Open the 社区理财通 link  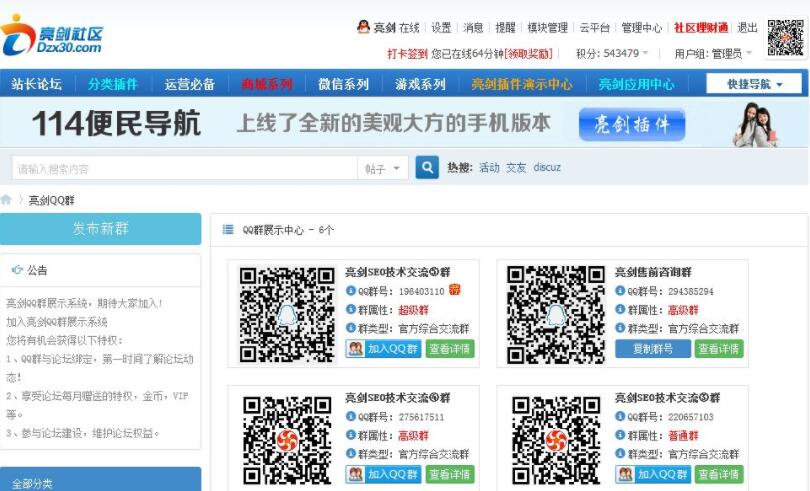click(x=701, y=27)
